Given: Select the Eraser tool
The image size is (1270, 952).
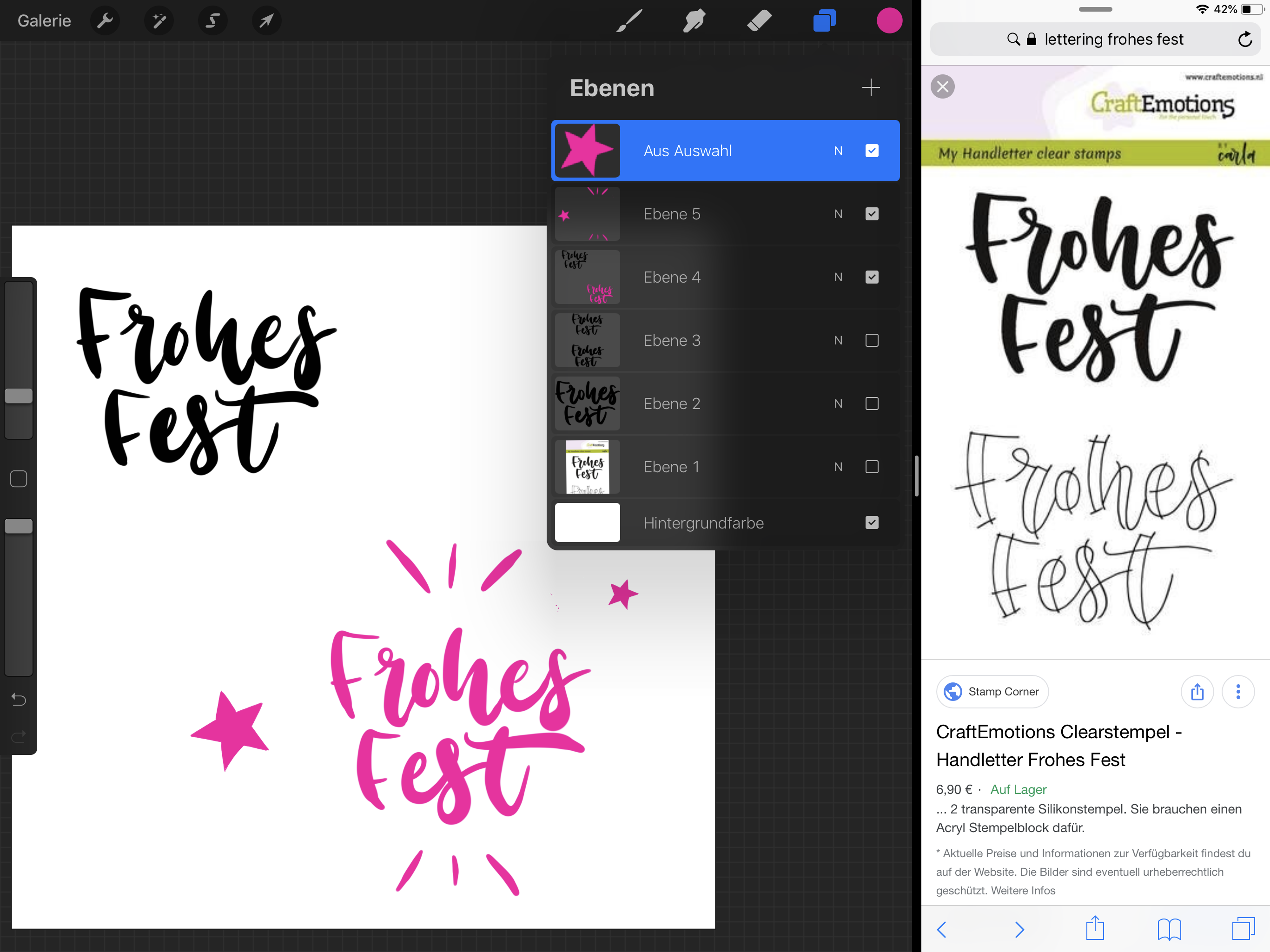Looking at the screenshot, I should (759, 21).
